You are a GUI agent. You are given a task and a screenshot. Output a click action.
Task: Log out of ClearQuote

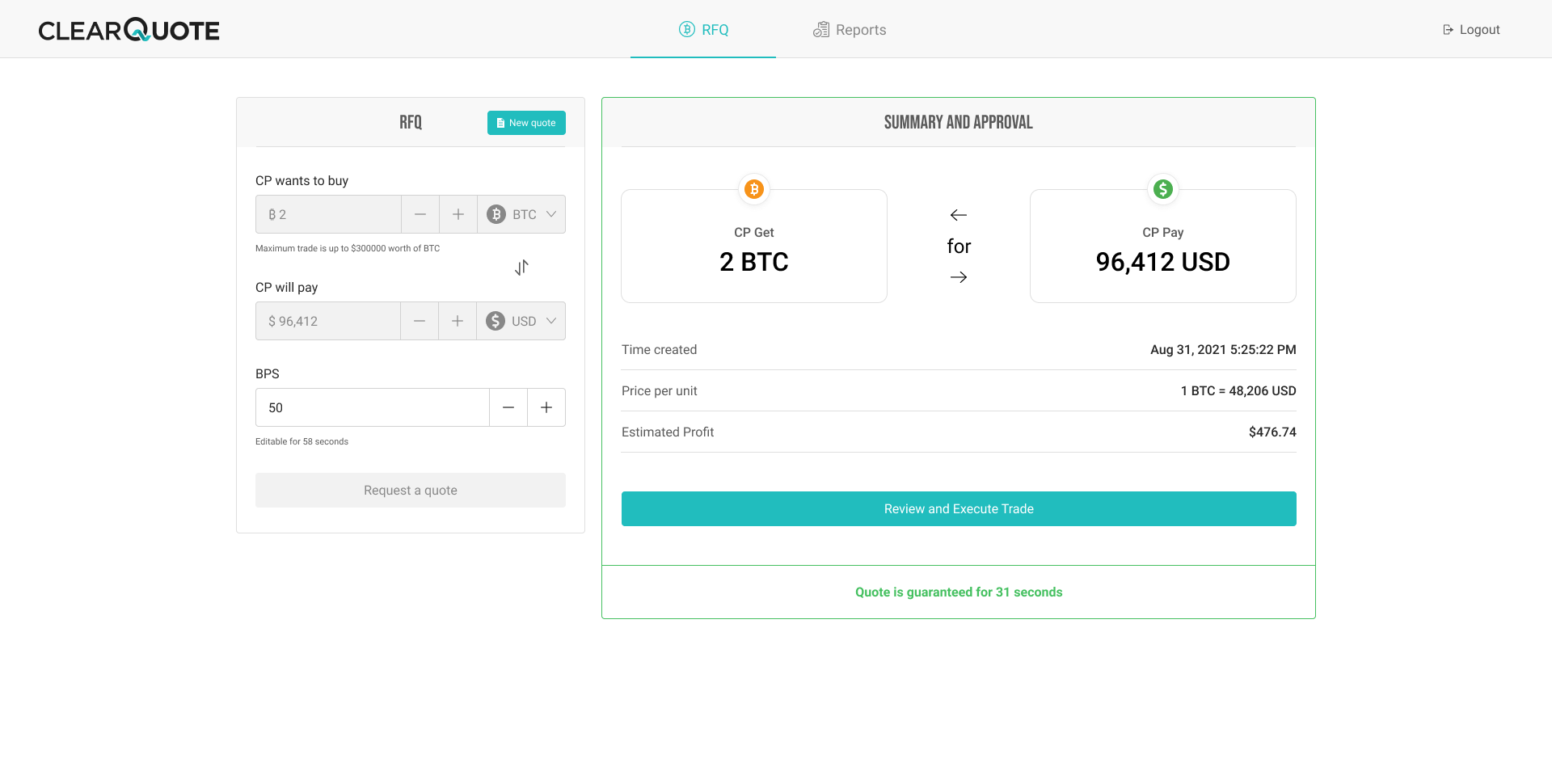click(x=1471, y=30)
